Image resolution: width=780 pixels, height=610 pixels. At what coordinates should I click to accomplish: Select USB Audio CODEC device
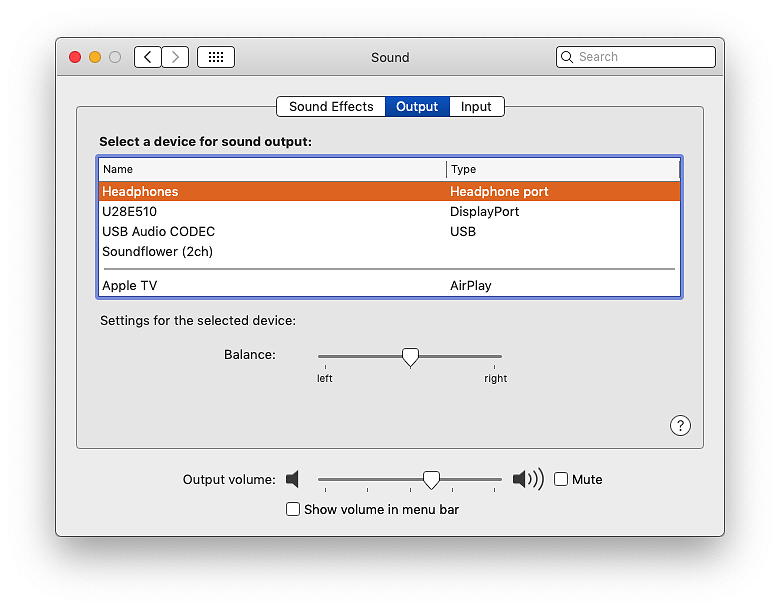(390, 231)
